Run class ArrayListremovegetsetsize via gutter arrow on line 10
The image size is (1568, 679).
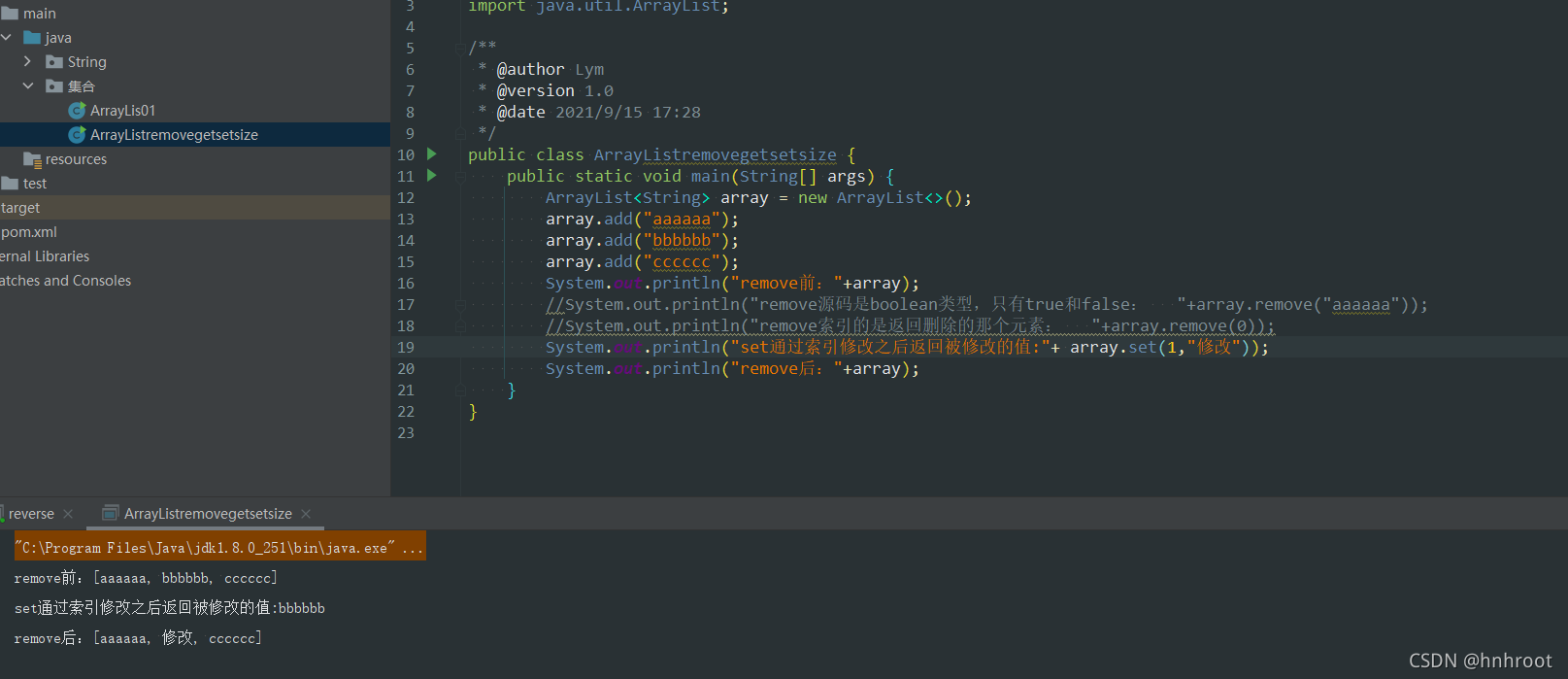[x=432, y=154]
